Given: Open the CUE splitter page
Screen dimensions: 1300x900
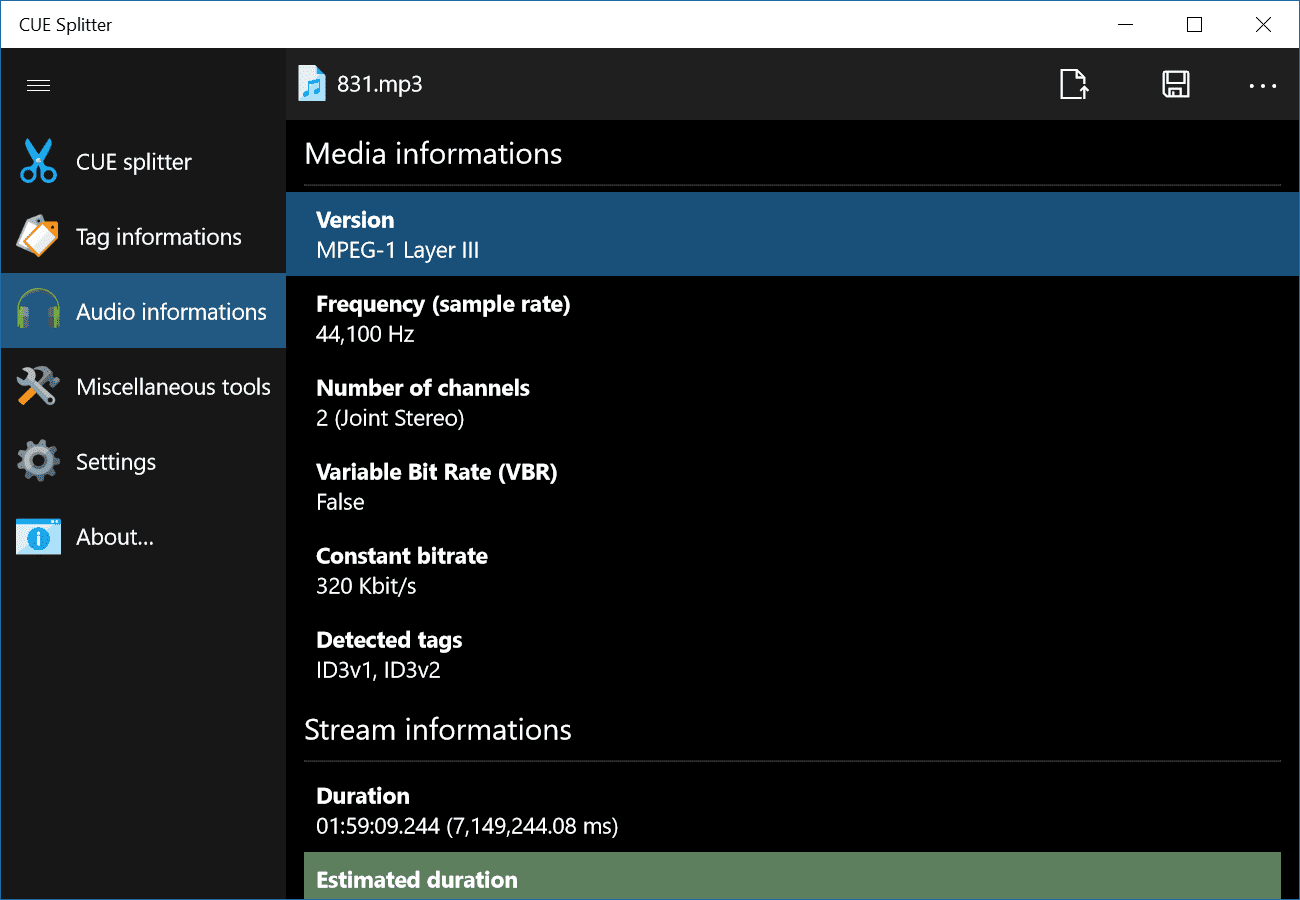Looking at the screenshot, I should (x=134, y=162).
